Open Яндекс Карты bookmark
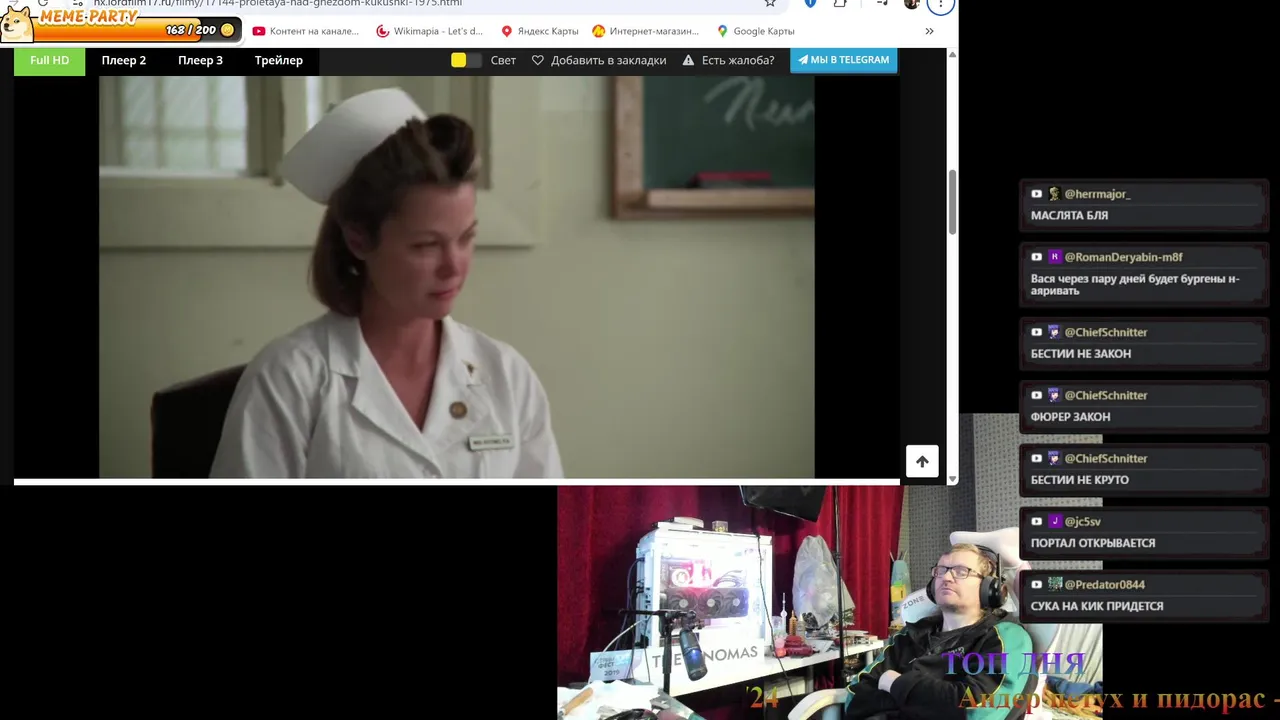 (540, 31)
